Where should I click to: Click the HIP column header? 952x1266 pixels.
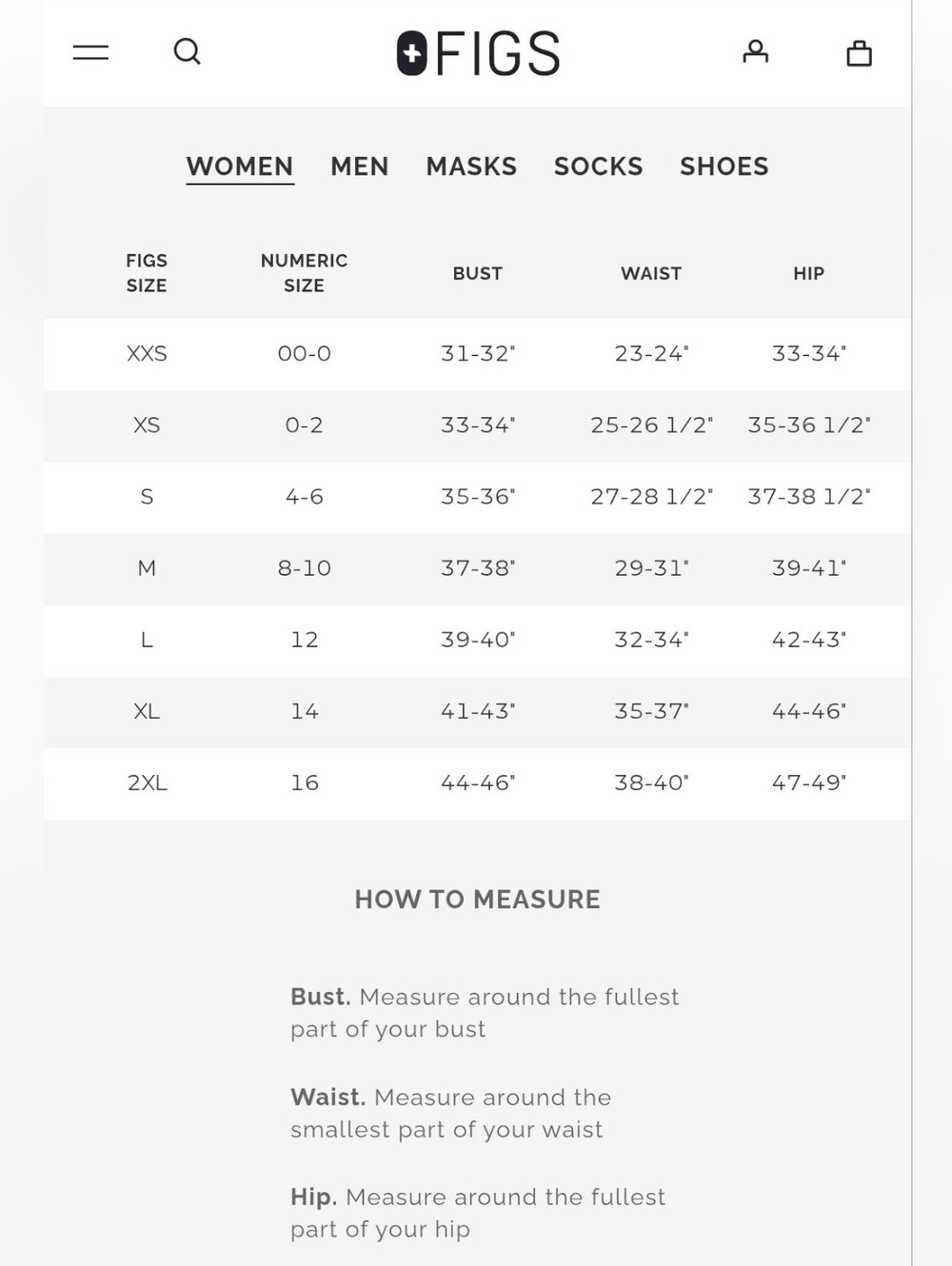coord(809,273)
